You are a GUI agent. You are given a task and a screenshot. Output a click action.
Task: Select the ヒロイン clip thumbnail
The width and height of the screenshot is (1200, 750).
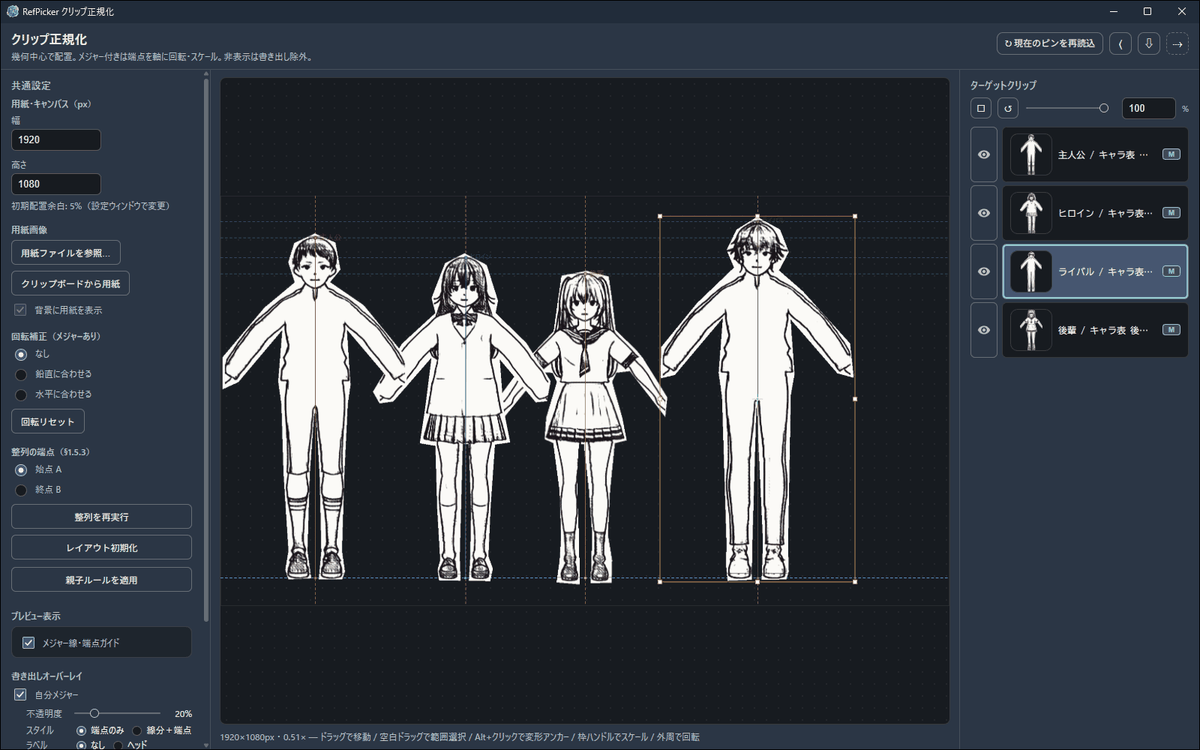point(1030,213)
